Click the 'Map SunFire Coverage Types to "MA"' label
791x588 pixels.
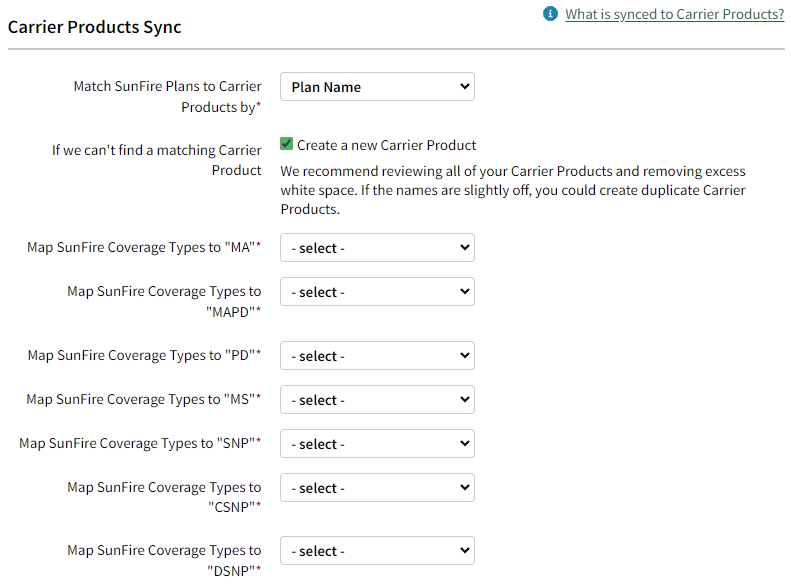pos(144,247)
